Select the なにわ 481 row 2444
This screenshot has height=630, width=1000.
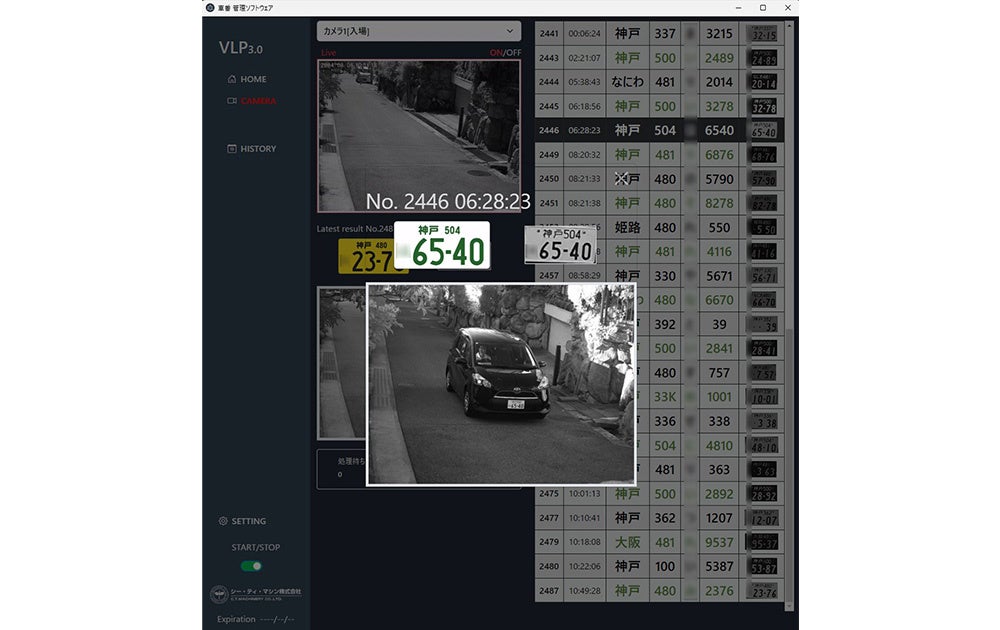[x=659, y=82]
